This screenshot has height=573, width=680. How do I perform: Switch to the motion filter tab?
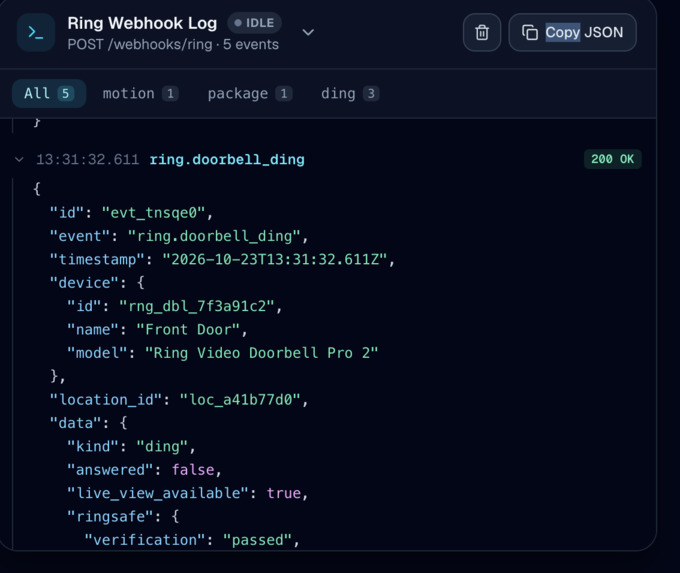tap(140, 93)
